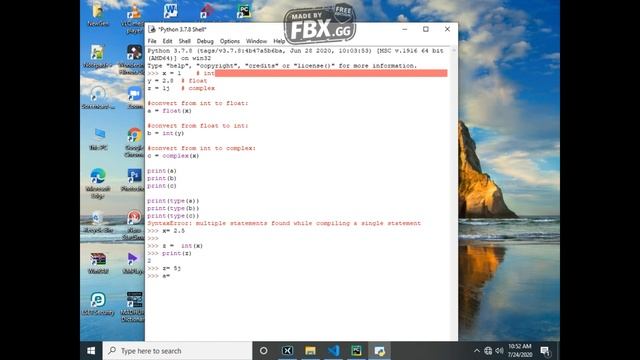Open Cortana circle on the taskbar
The height and width of the screenshot is (360, 640).
[264, 351]
